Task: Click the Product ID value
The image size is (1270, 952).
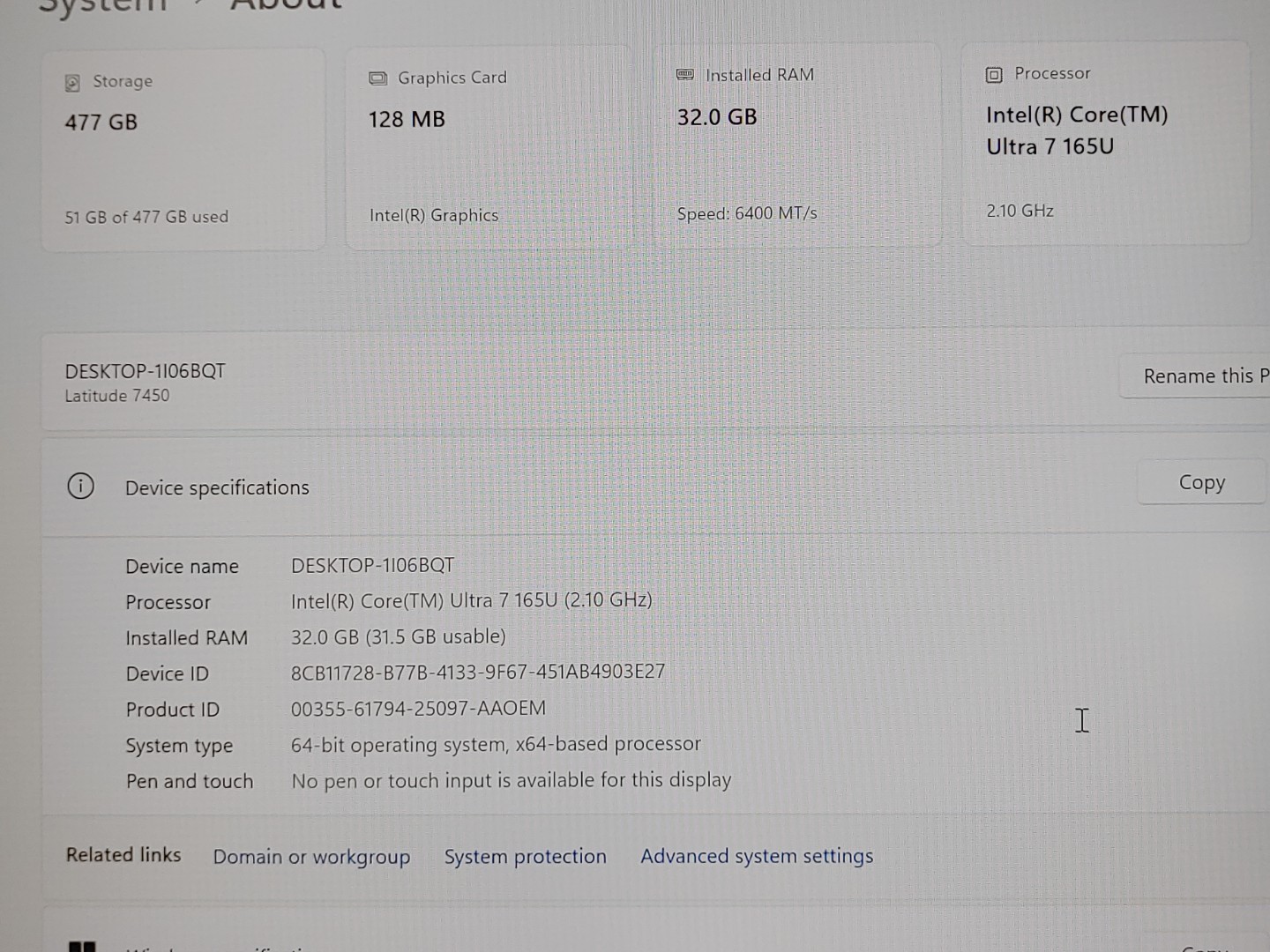Action: 419,708
